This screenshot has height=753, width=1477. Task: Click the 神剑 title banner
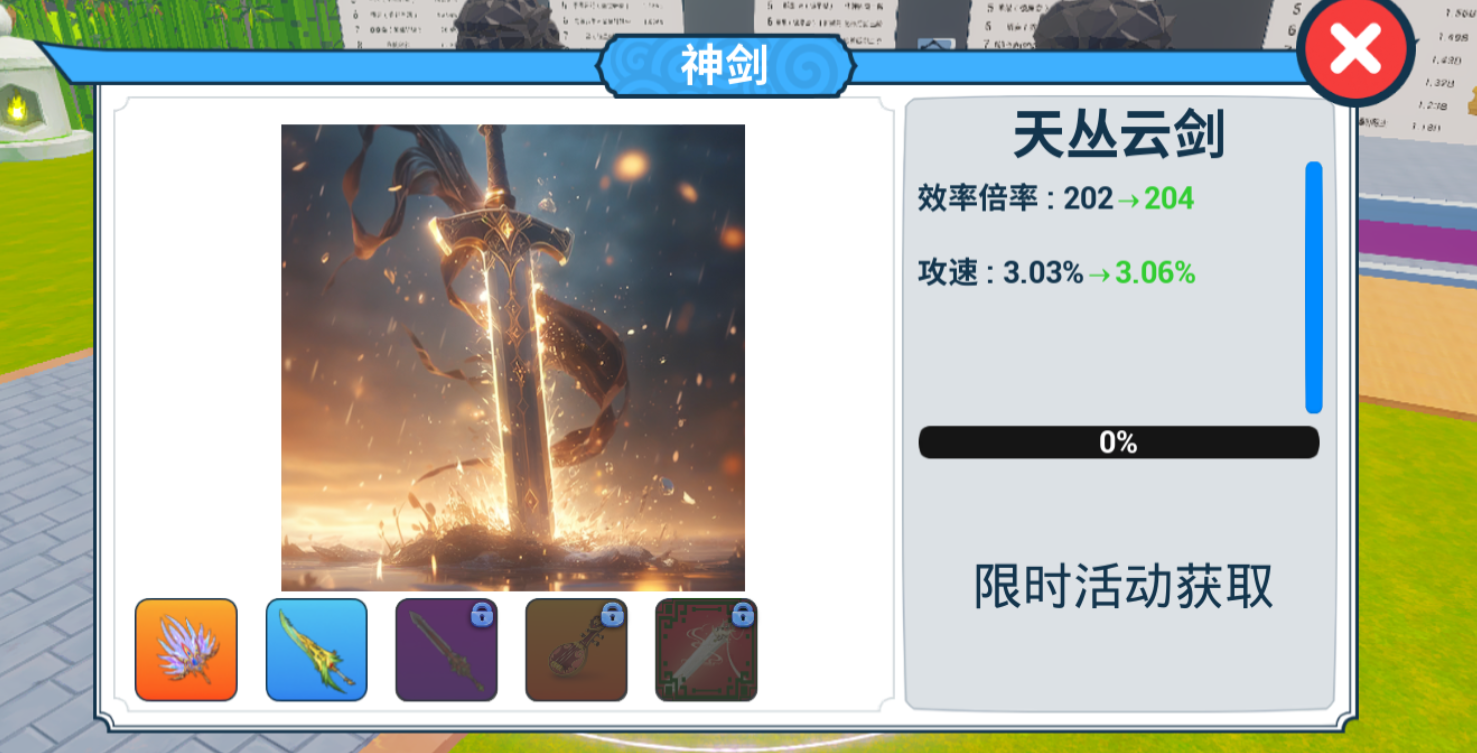(725, 66)
